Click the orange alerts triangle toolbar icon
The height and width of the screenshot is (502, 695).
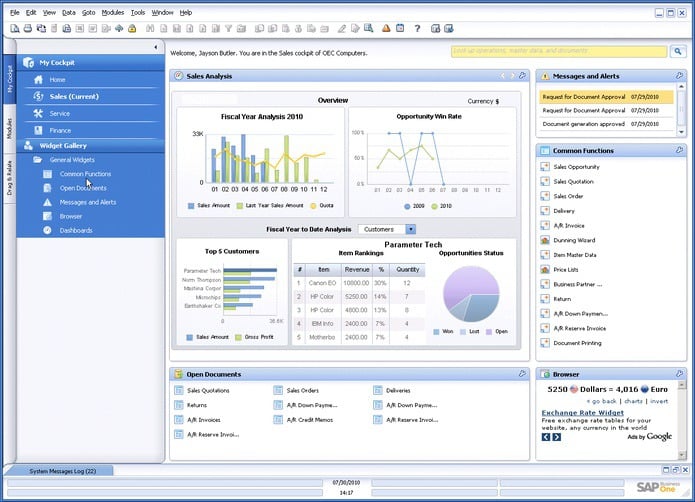(387, 28)
